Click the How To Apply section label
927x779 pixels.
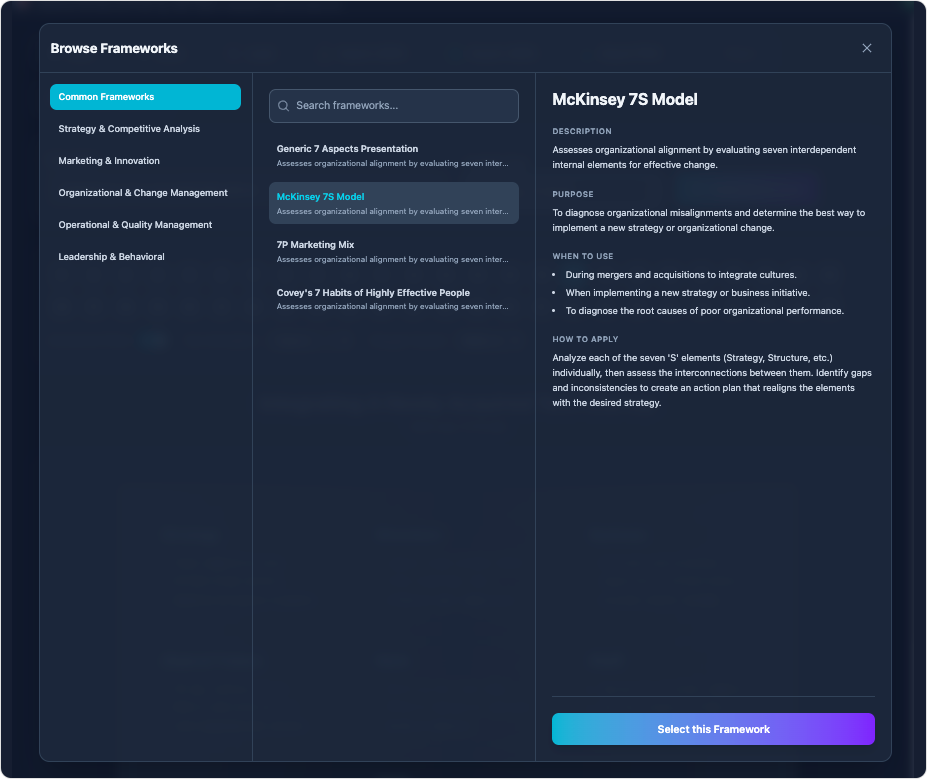[x=585, y=339]
